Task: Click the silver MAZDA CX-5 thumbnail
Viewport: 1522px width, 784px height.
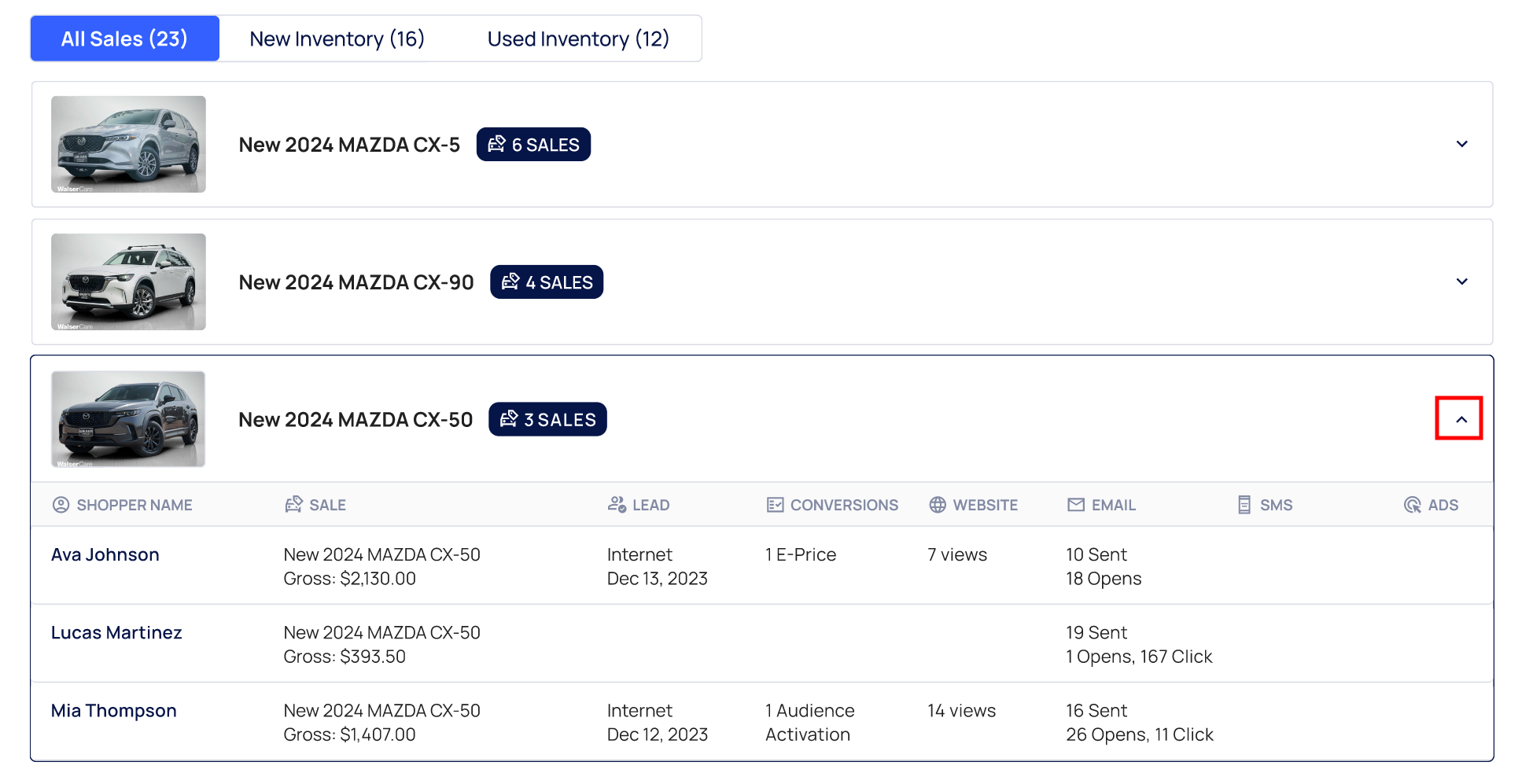Action: (128, 144)
